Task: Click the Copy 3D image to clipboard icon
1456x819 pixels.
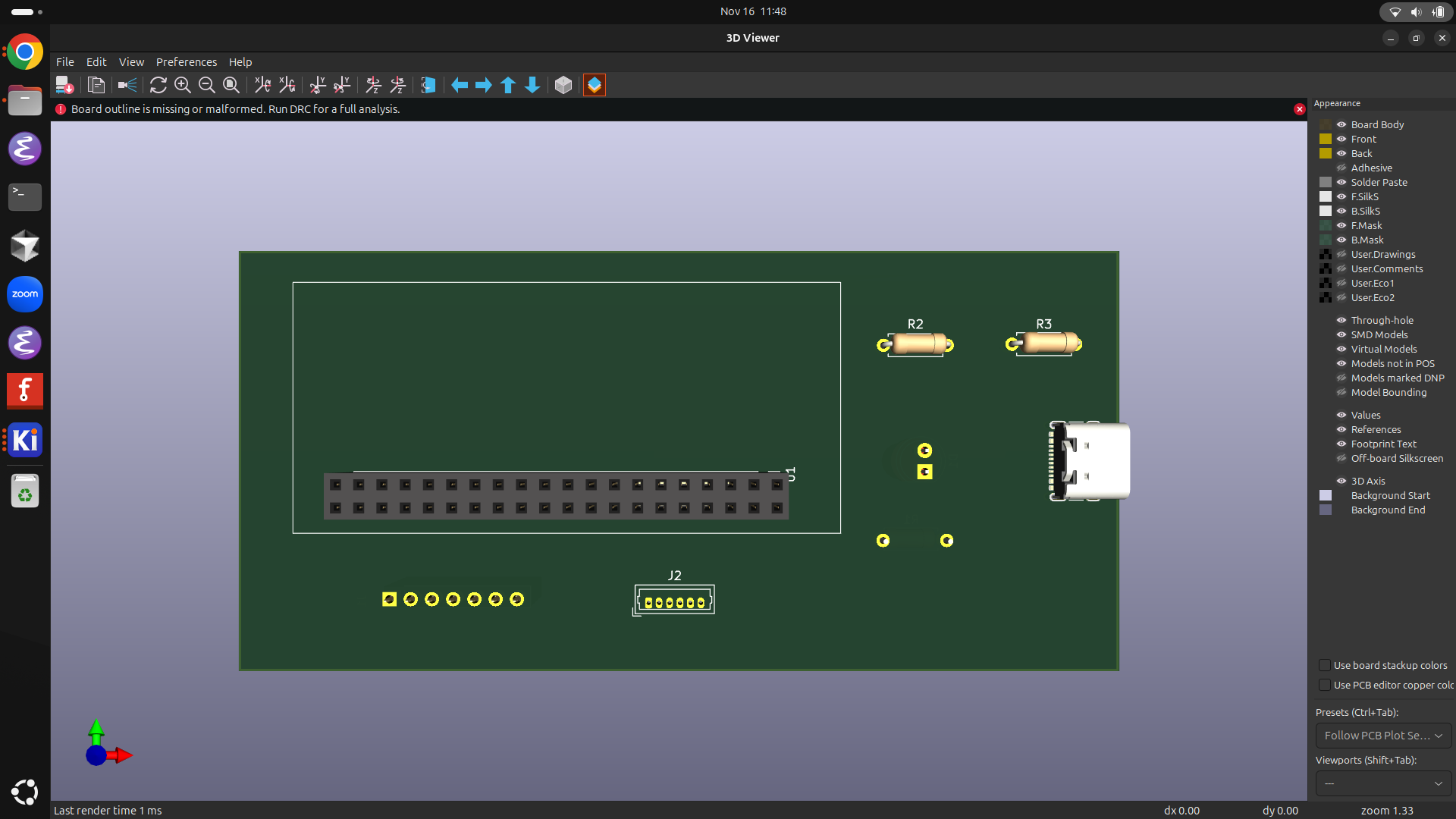Action: click(96, 85)
